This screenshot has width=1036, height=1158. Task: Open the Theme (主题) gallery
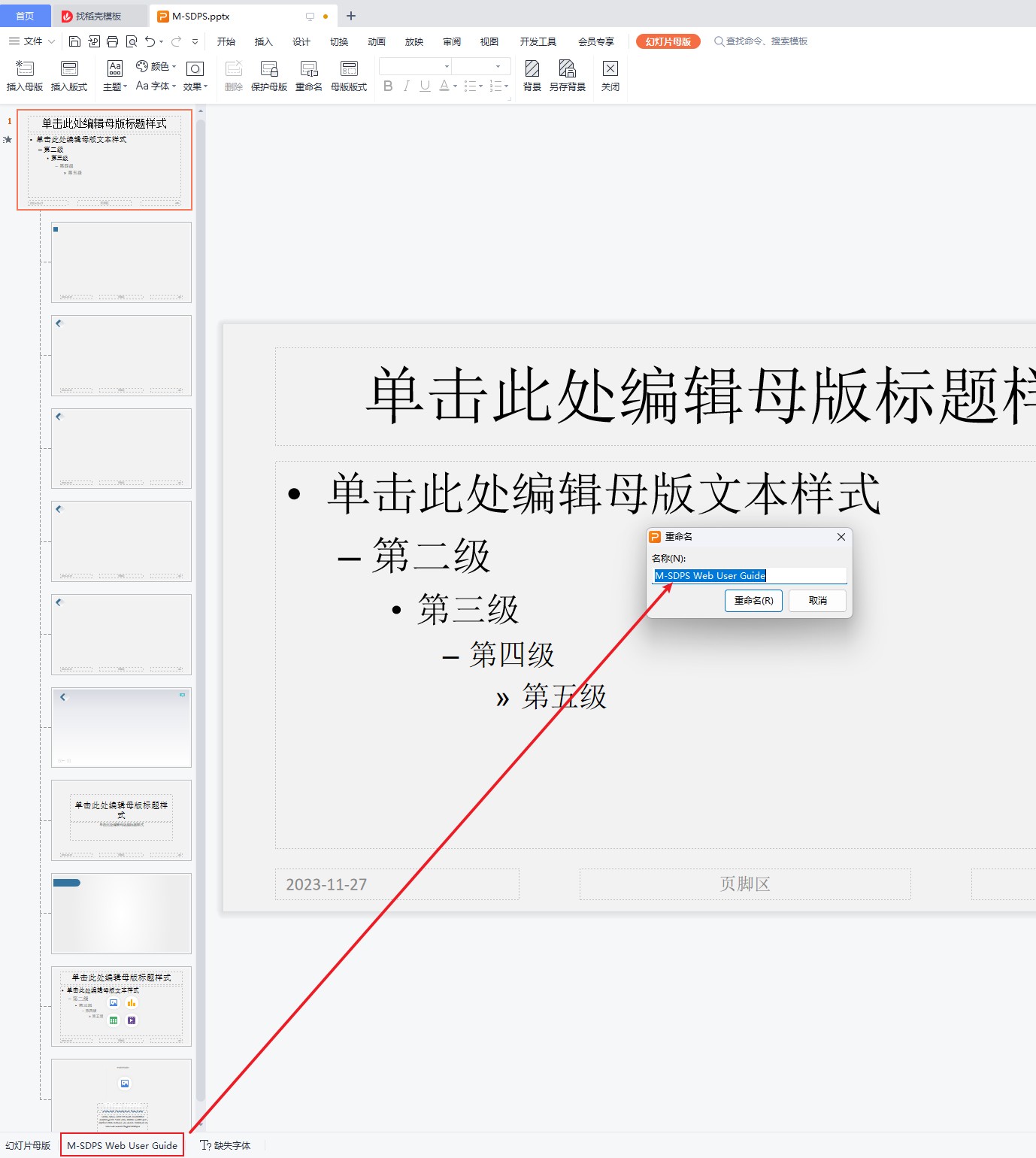click(115, 76)
